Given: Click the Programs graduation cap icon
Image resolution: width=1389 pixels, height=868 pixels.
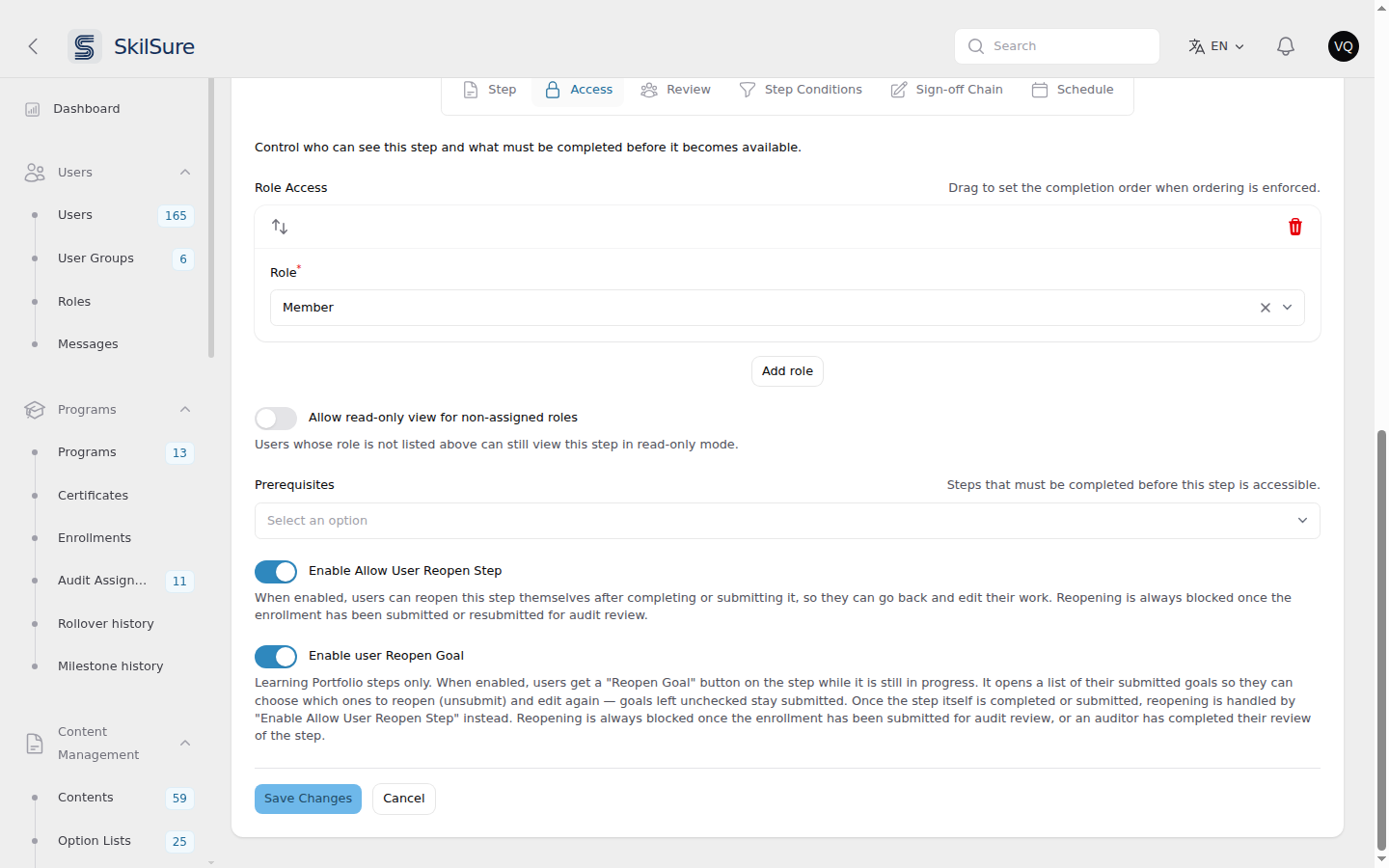Looking at the screenshot, I should coord(35,410).
